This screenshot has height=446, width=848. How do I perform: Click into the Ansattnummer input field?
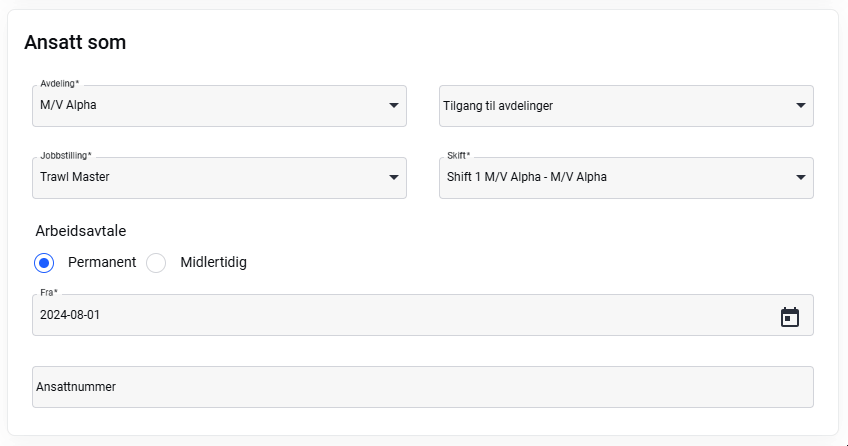423,387
